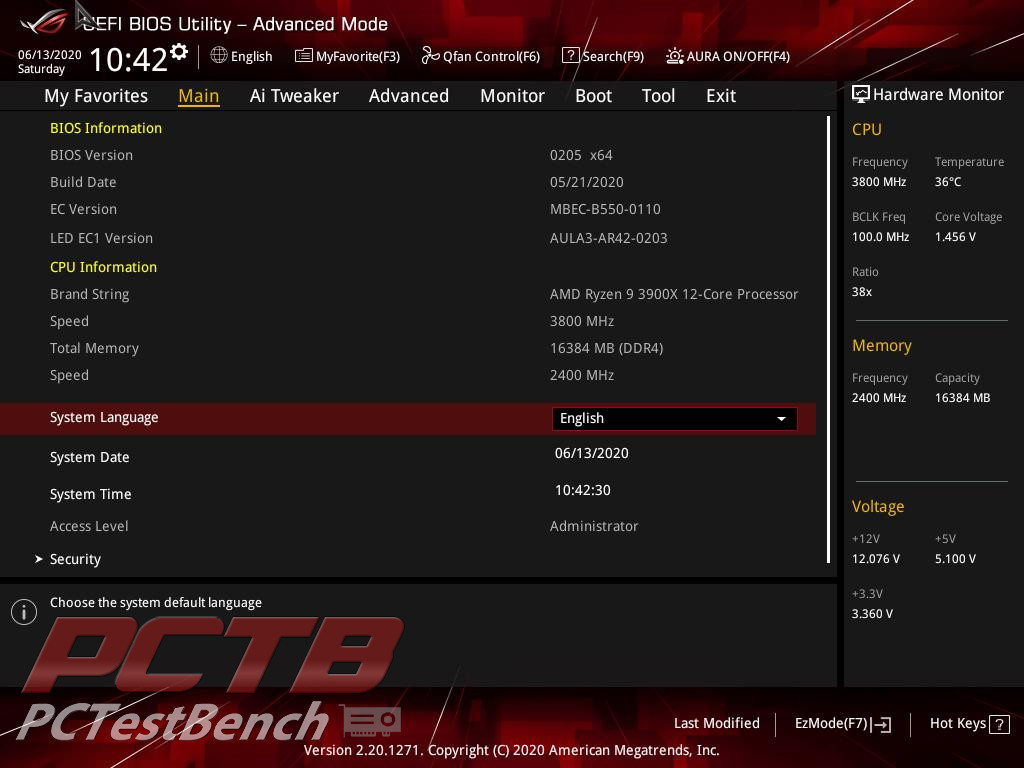Click the System Language dropdown arrow
This screenshot has width=1024, height=768.
point(781,419)
